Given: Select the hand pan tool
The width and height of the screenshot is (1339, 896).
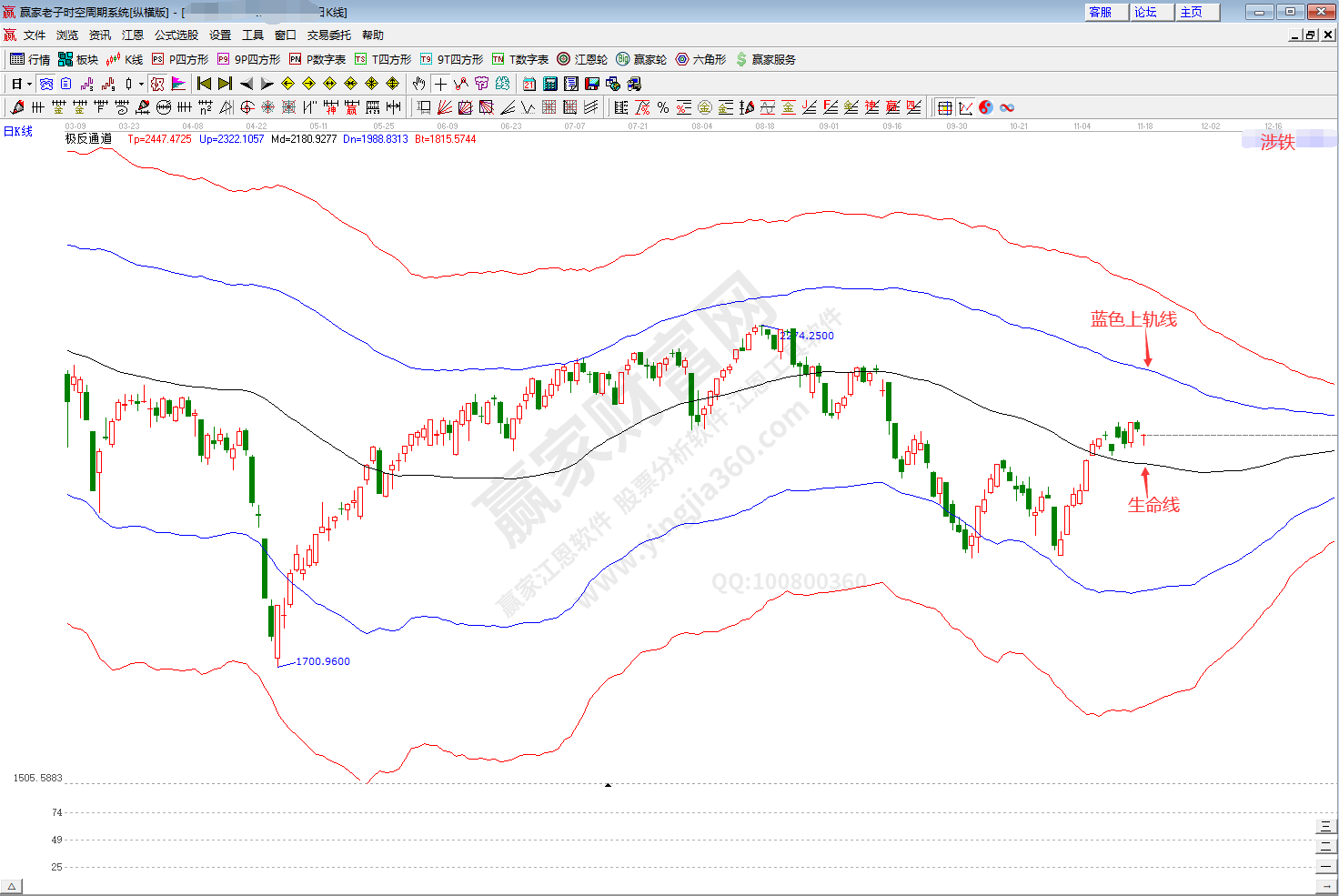Looking at the screenshot, I should tap(418, 84).
